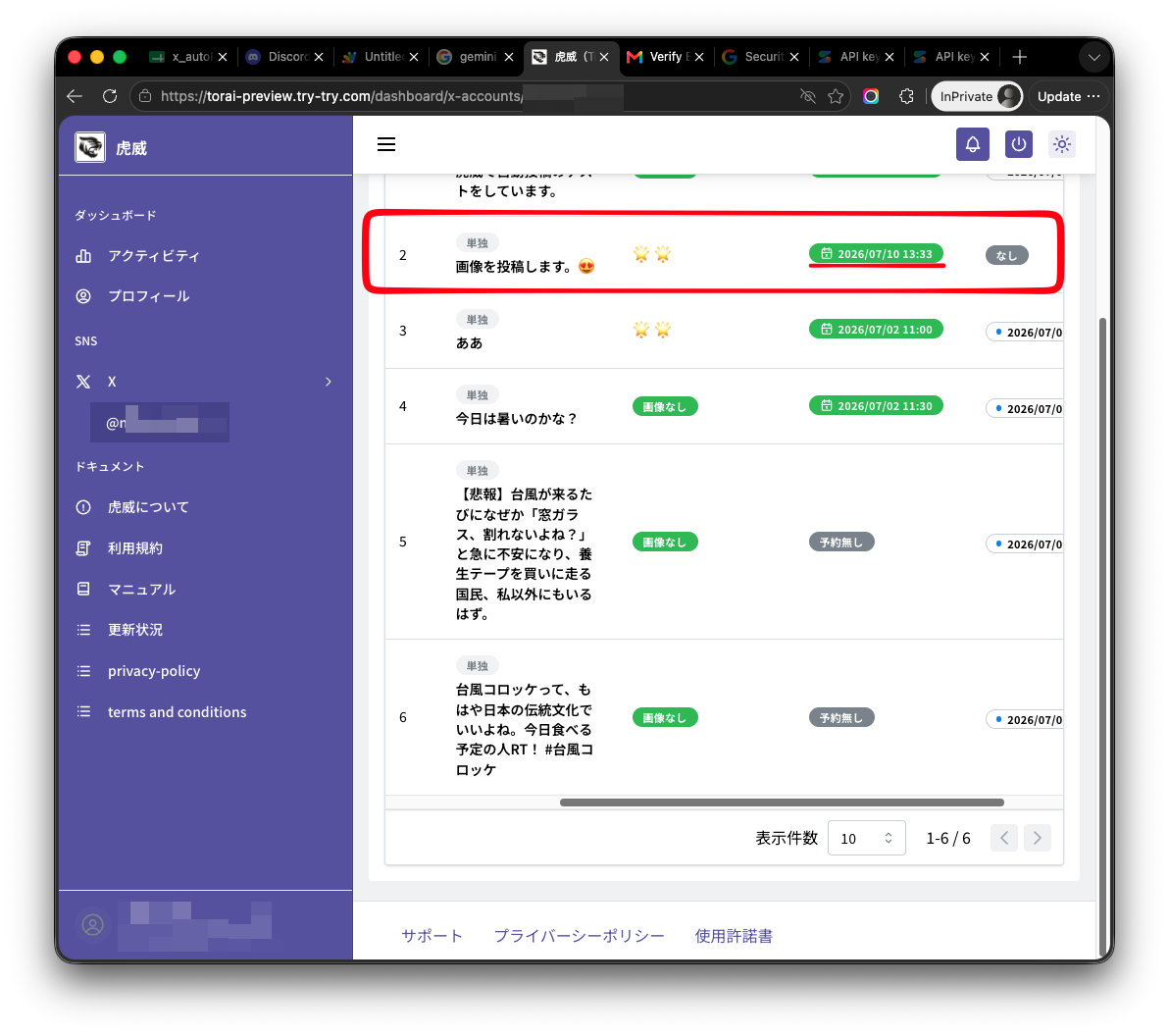1169x1036 pixels.
Task: Click 予約無し badge in row 6
Action: click(x=841, y=717)
